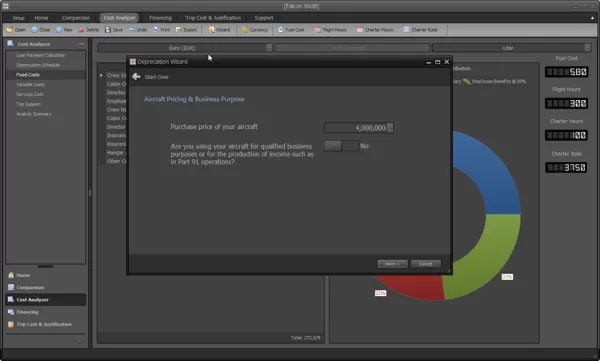Image resolution: width=600 pixels, height=361 pixels.
Task: Click the blue donut chart segment
Action: point(494,172)
